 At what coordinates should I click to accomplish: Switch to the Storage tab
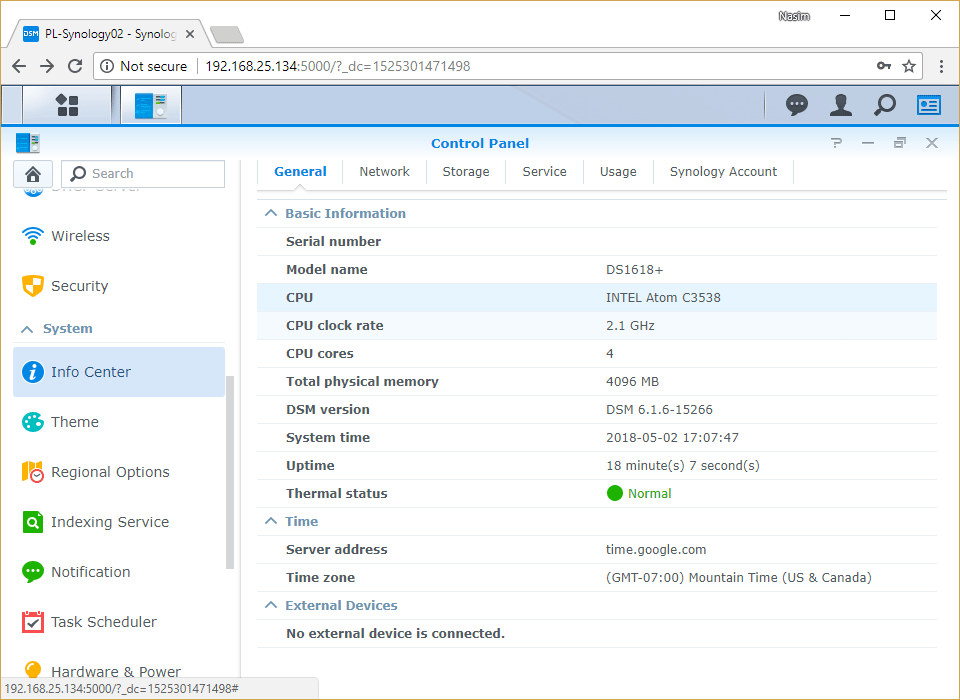click(x=466, y=171)
